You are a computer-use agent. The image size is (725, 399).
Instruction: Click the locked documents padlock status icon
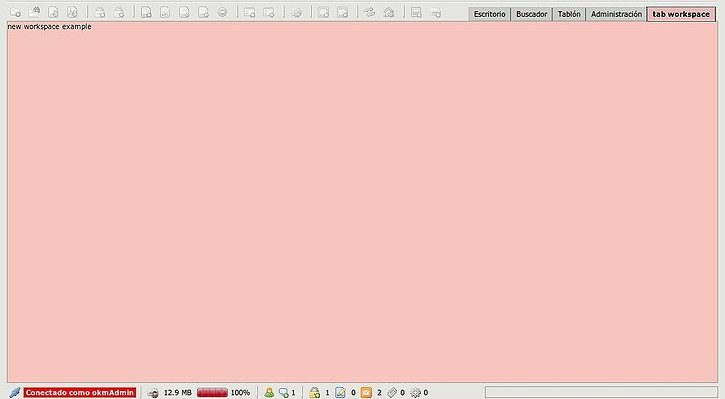click(314, 393)
